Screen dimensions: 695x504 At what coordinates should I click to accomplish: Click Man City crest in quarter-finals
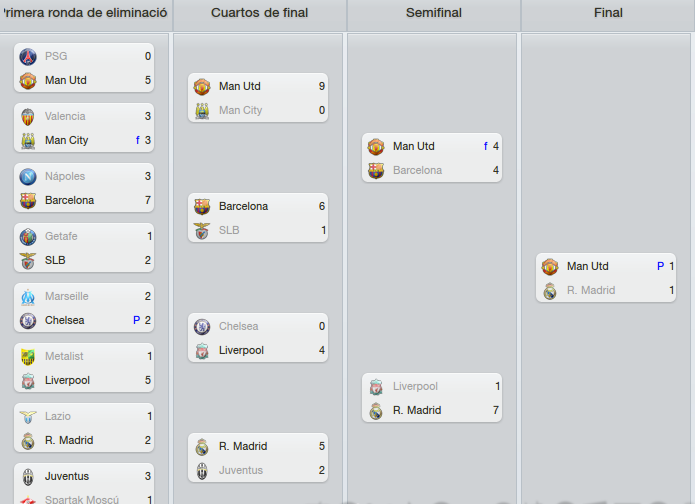pos(202,110)
